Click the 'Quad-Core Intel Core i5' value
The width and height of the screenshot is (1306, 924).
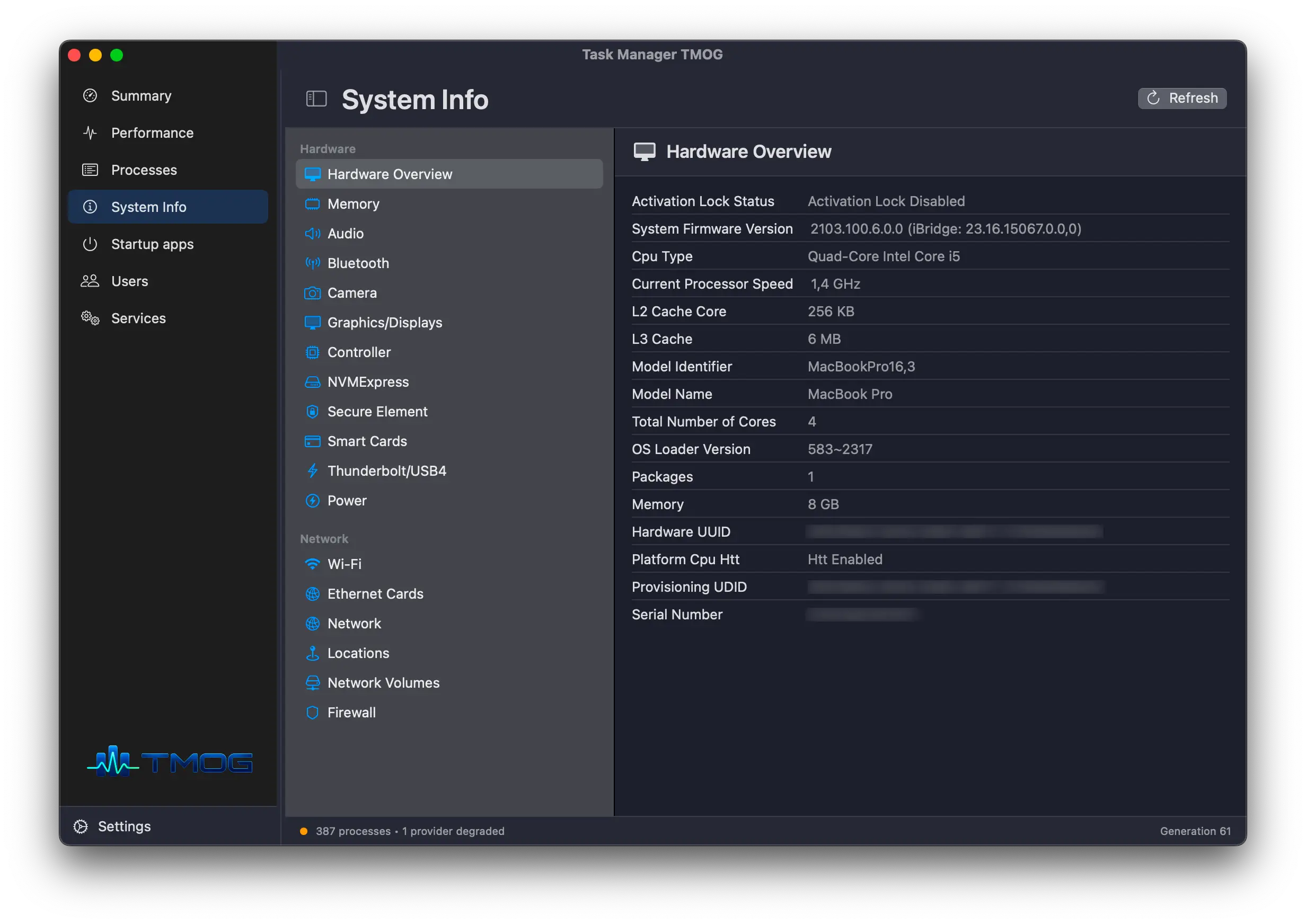883,256
